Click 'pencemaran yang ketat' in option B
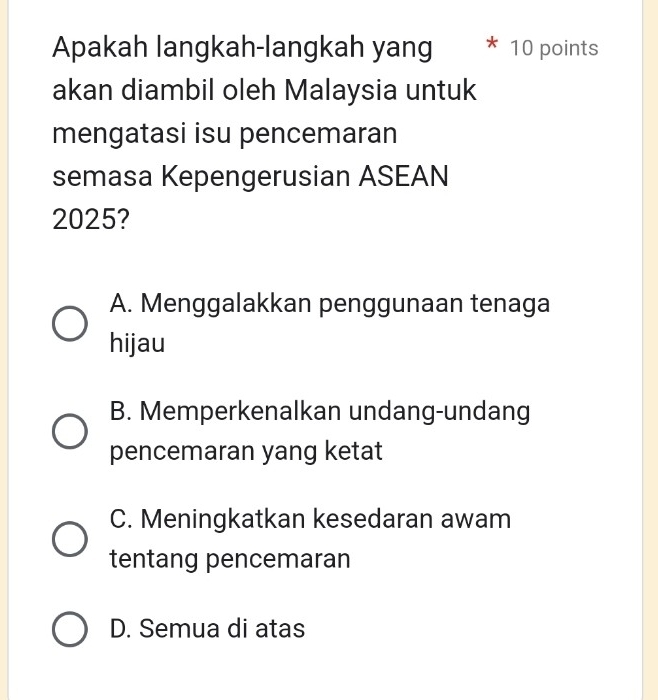 pyautogui.click(x=247, y=452)
